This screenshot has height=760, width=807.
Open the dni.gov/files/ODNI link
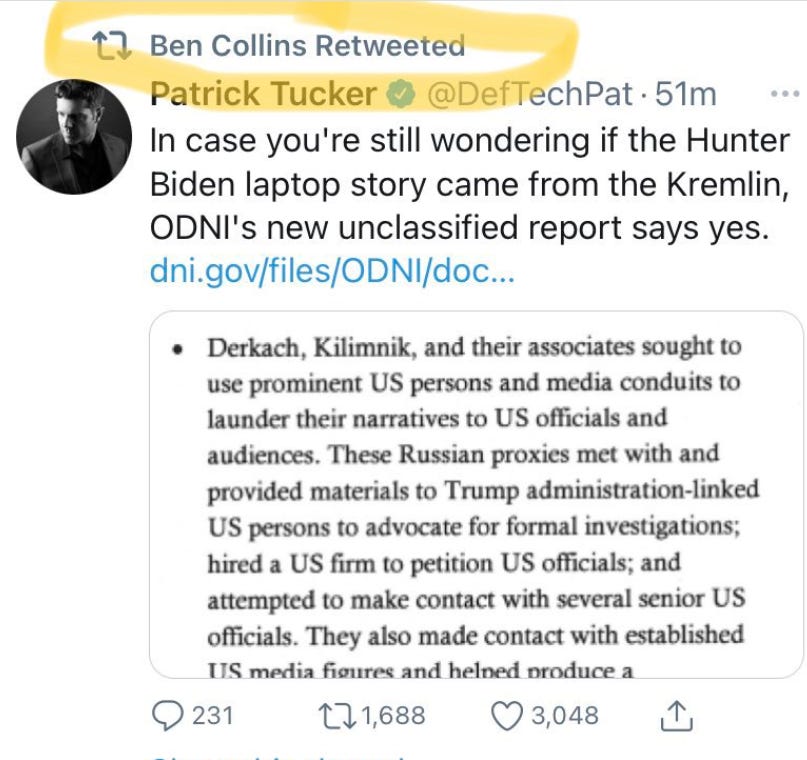click(x=331, y=273)
